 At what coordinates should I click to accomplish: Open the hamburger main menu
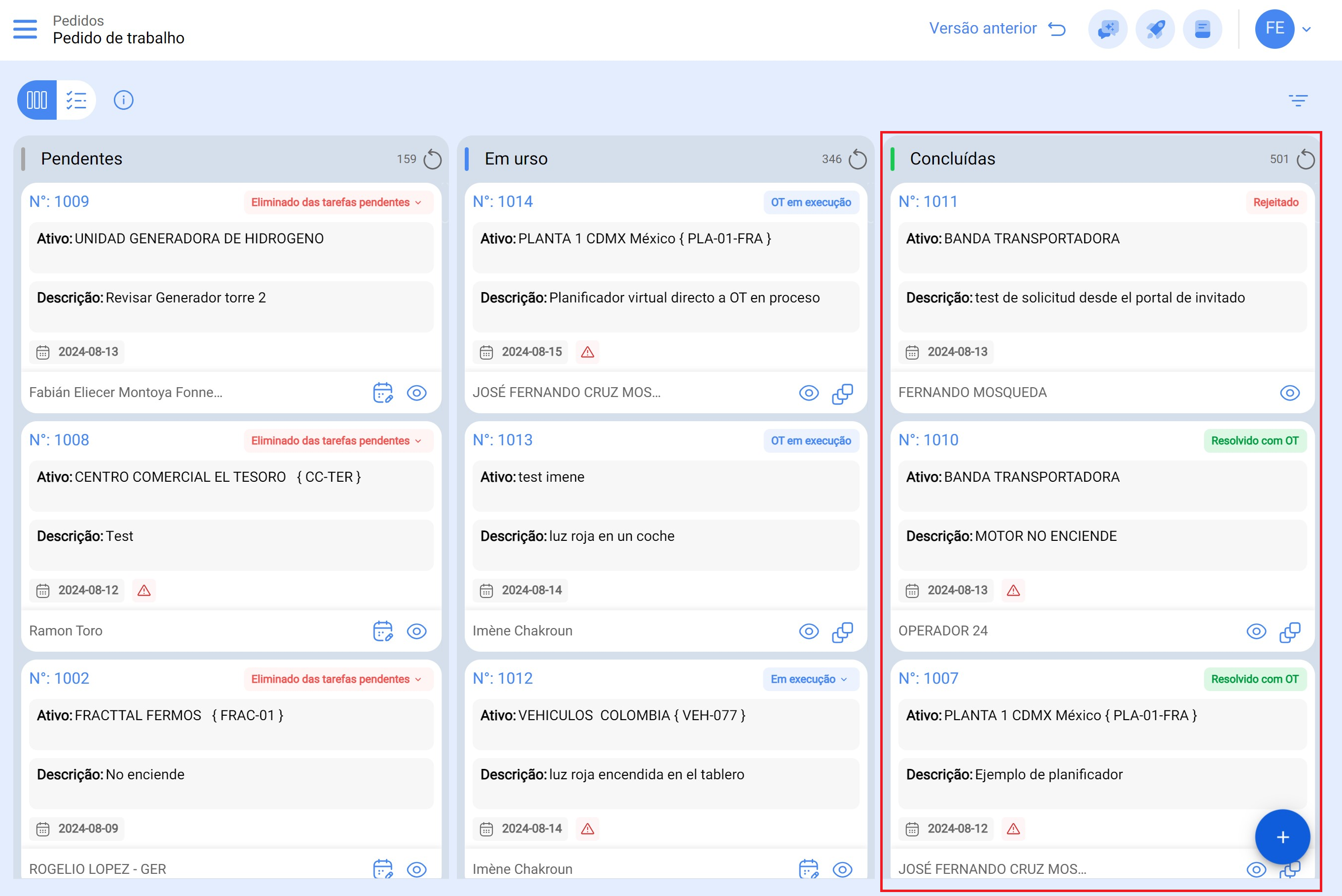(x=25, y=29)
